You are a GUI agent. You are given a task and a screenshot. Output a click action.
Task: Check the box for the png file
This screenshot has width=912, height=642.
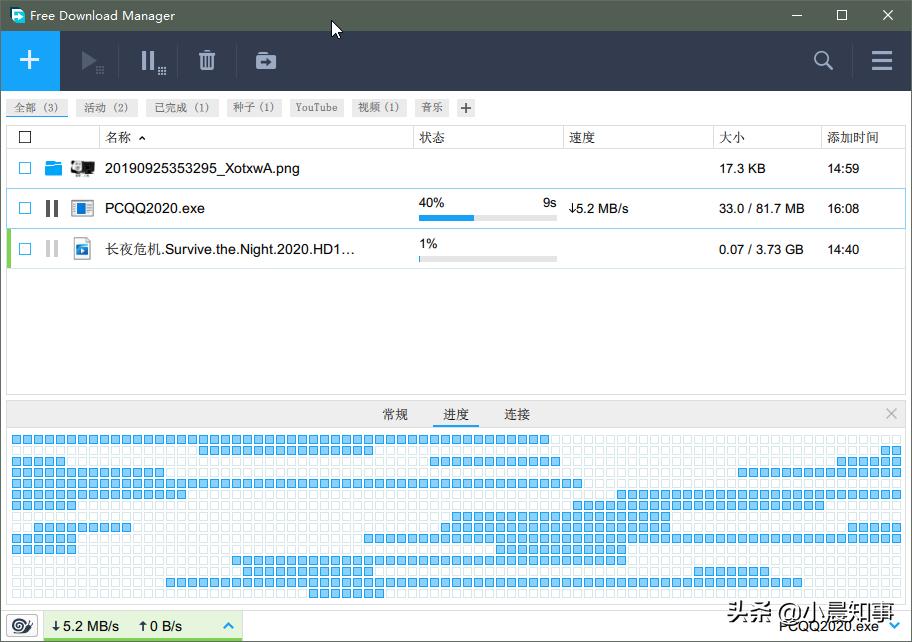pos(25,168)
